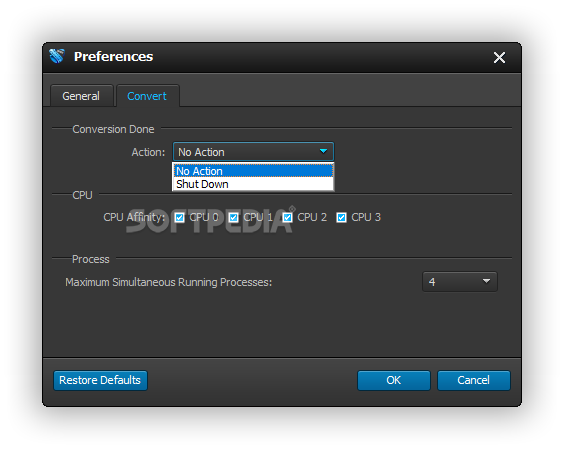
Task: Select the Convert tab
Action: coord(147,96)
